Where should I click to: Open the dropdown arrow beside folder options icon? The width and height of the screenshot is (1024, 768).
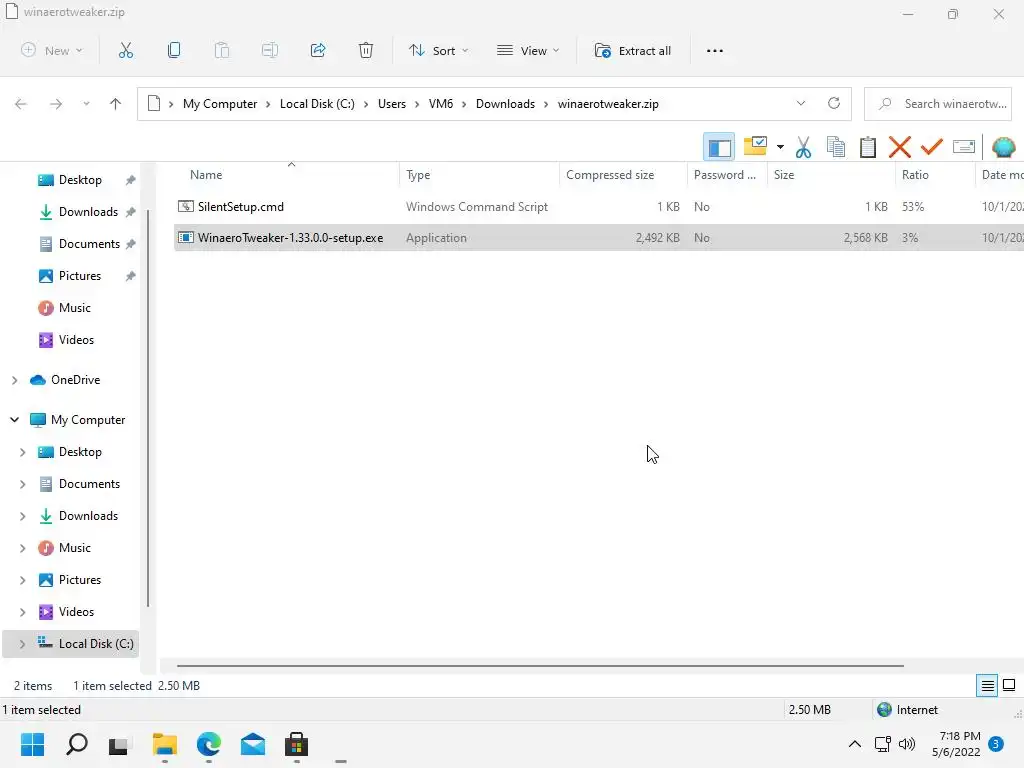coord(780,147)
